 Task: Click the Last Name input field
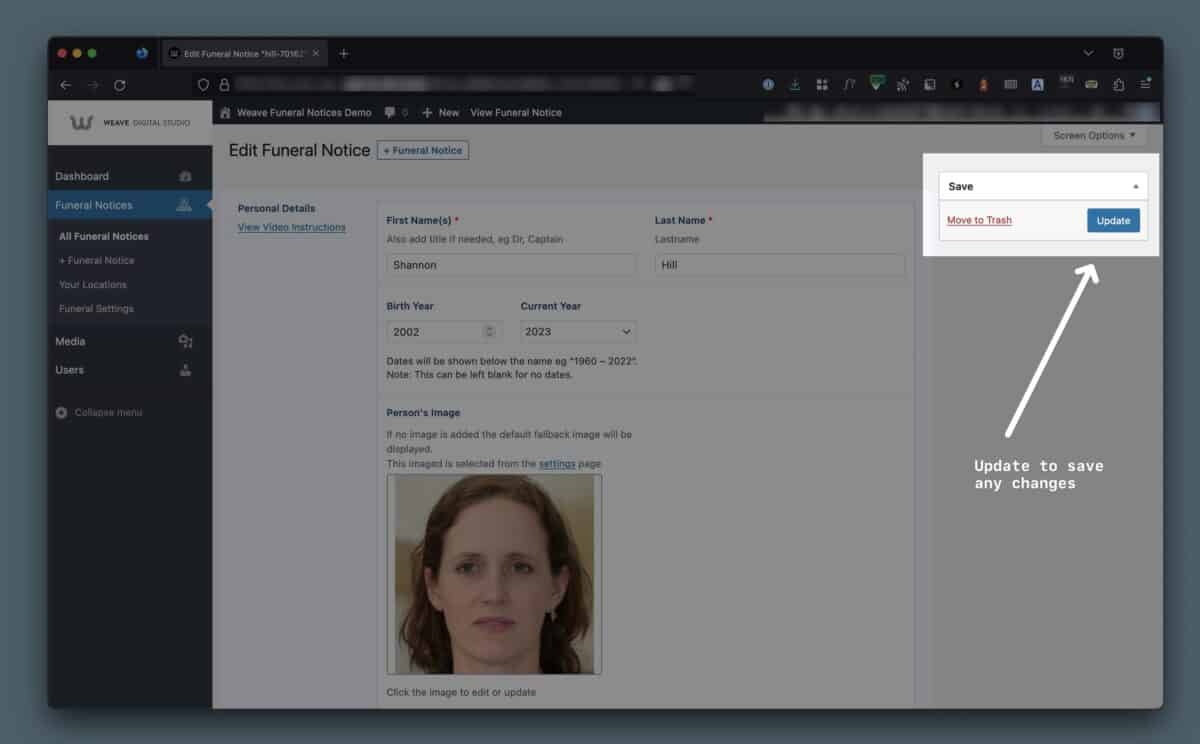tap(779, 265)
